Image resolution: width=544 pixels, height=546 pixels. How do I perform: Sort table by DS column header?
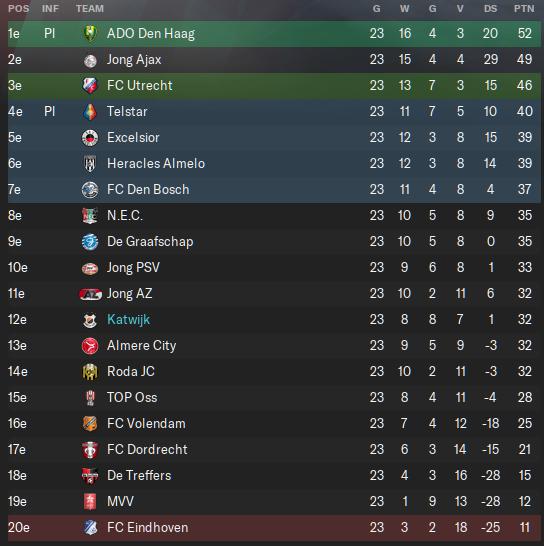pos(490,9)
